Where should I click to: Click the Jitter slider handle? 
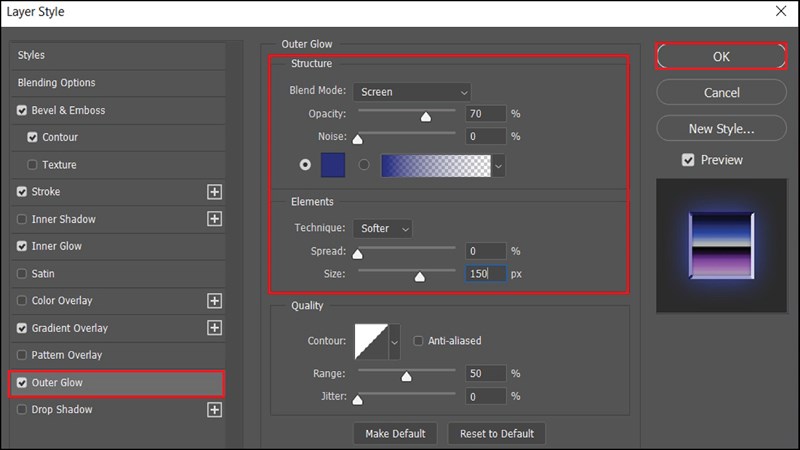tap(358, 399)
